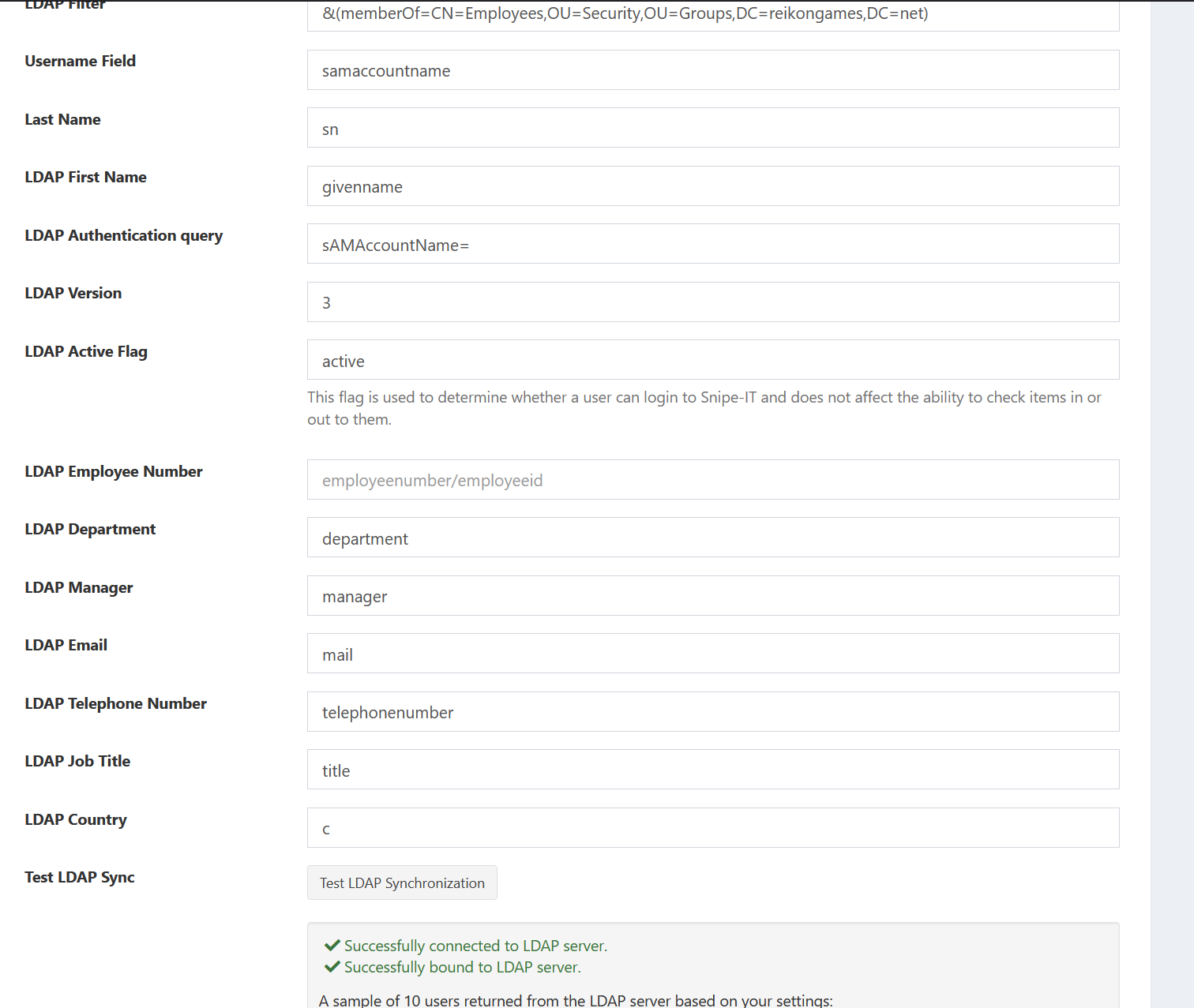Click the 'Username Field' label
This screenshot has width=1194, height=1008.
[81, 61]
